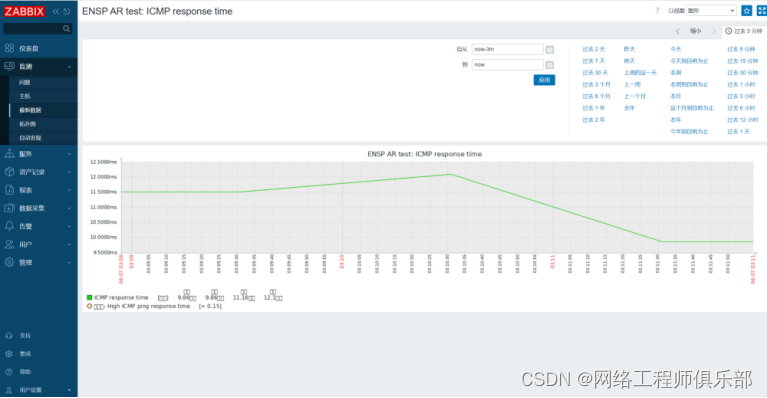Image resolution: width=767 pixels, height=398 pixels.
Task: Toggle the 过去 3 分钟 time selector tab
Action: [x=744, y=31]
